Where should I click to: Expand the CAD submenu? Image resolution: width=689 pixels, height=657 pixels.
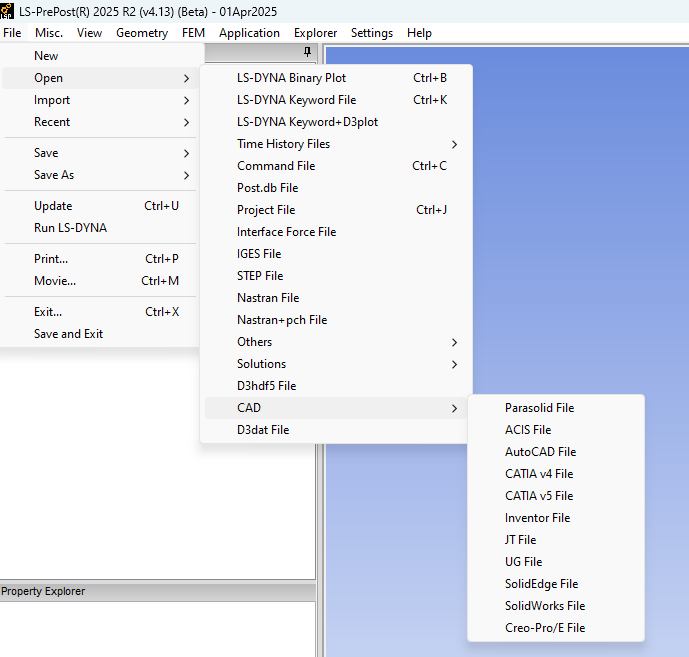[336, 408]
